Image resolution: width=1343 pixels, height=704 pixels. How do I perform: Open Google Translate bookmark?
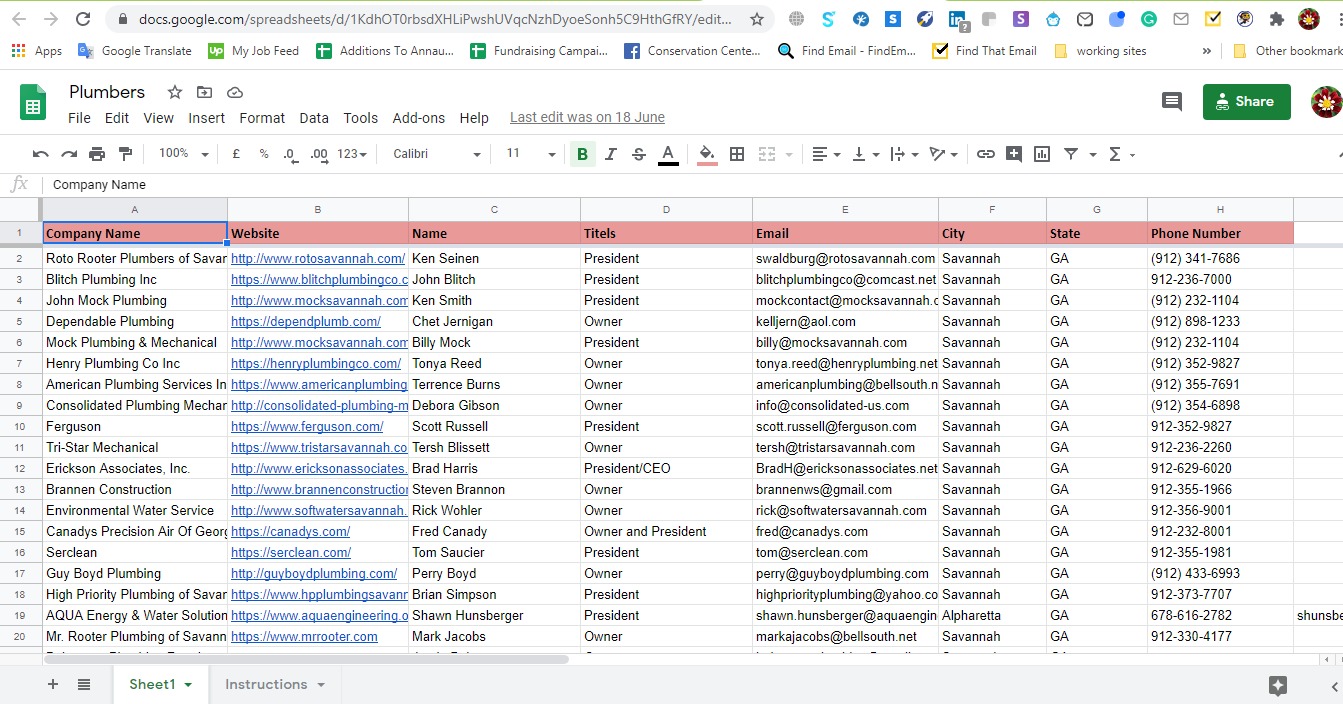(135, 51)
